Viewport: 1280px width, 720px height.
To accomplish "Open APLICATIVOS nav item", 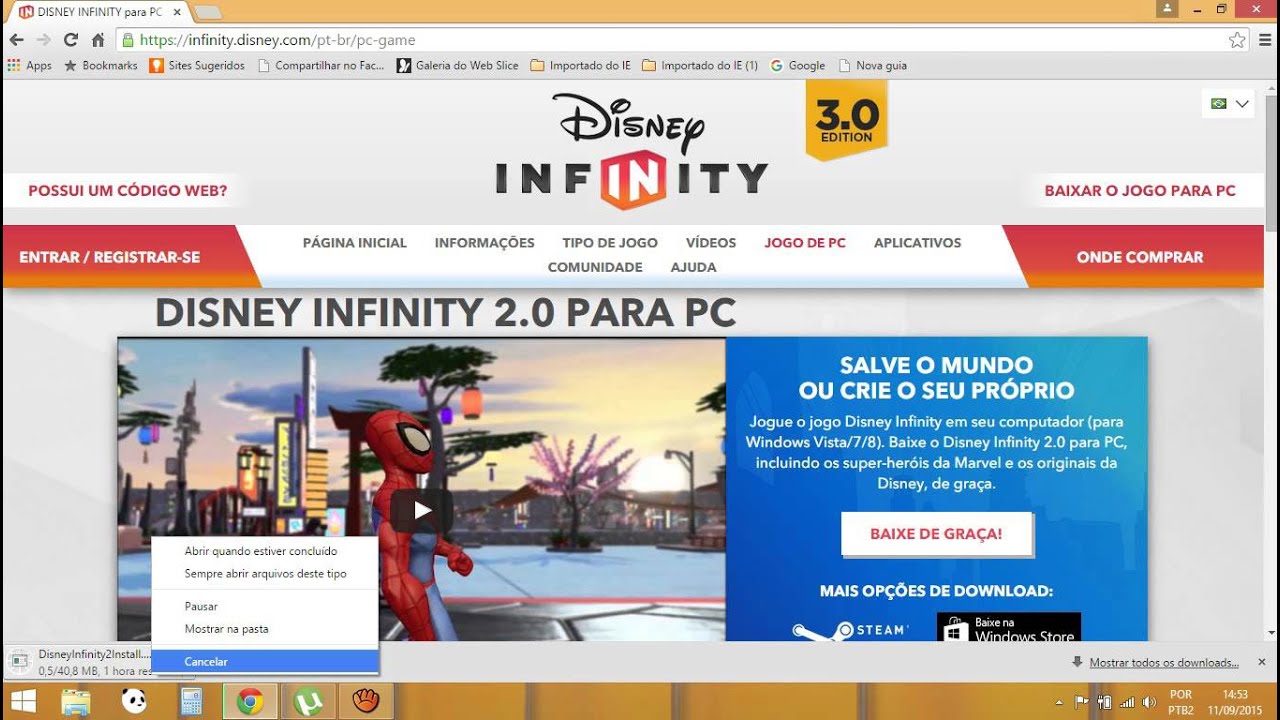I will [917, 243].
